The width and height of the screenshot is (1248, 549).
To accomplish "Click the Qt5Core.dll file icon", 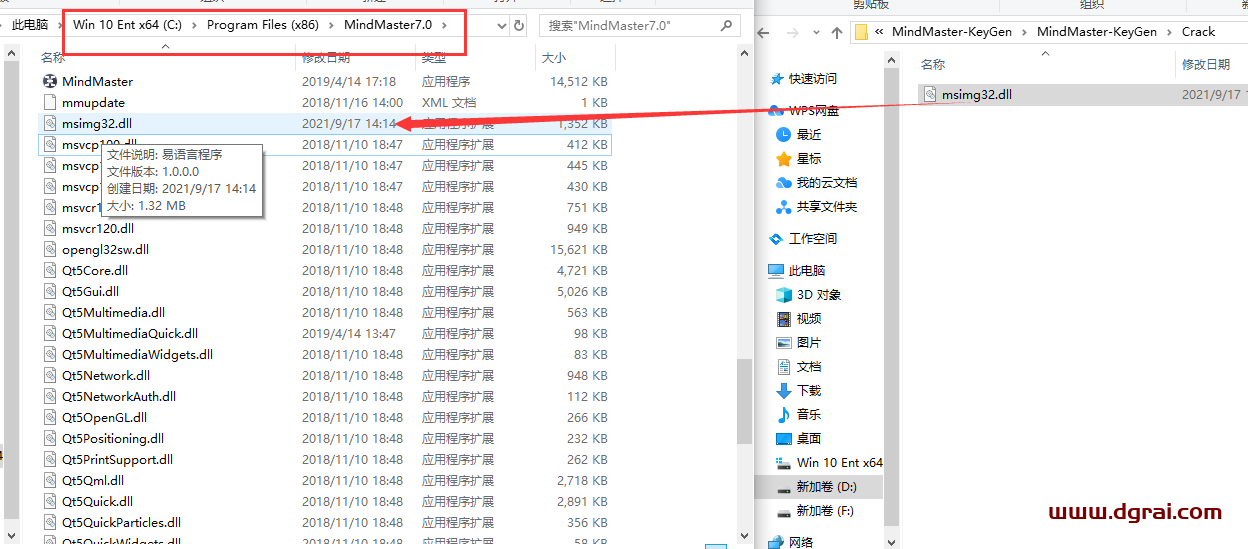I will 49,270.
